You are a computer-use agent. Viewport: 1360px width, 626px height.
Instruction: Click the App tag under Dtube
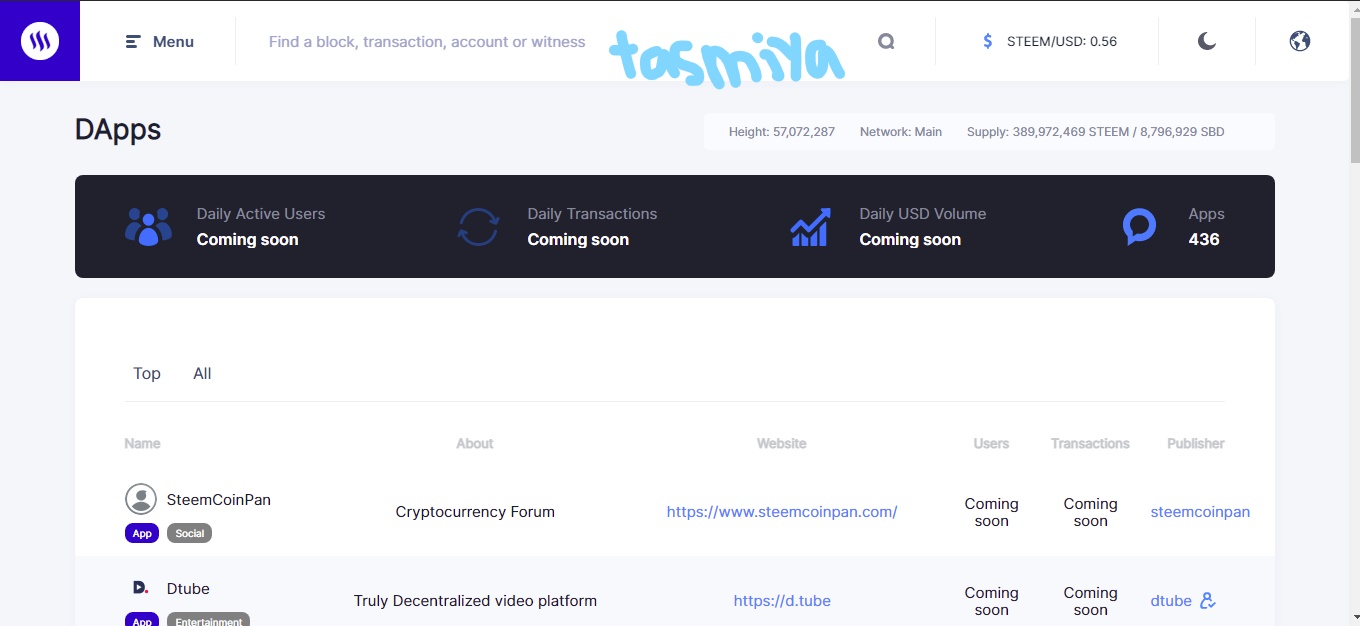coord(142,621)
